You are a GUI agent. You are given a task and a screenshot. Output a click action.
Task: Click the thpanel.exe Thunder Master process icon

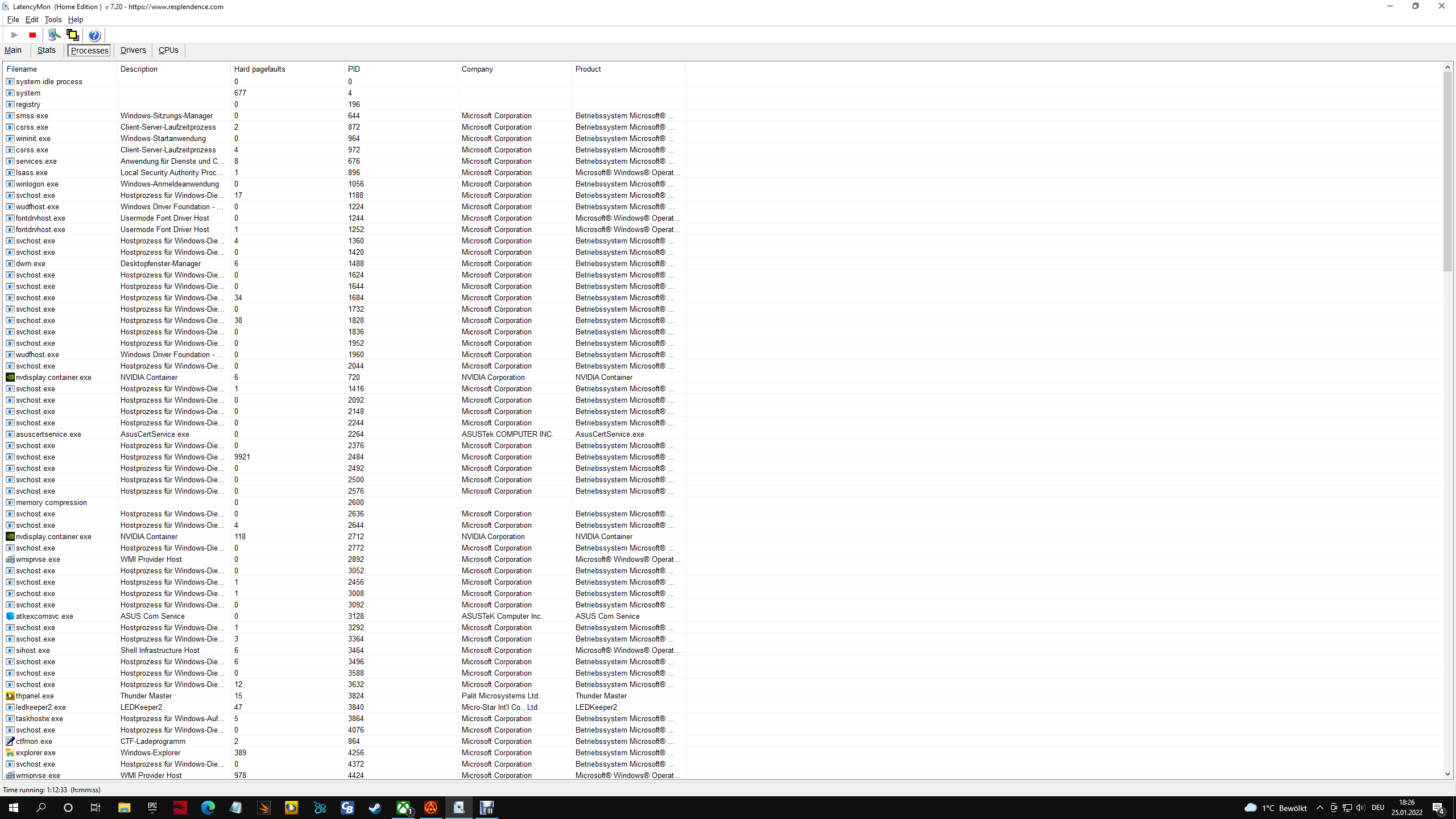[x=10, y=696]
